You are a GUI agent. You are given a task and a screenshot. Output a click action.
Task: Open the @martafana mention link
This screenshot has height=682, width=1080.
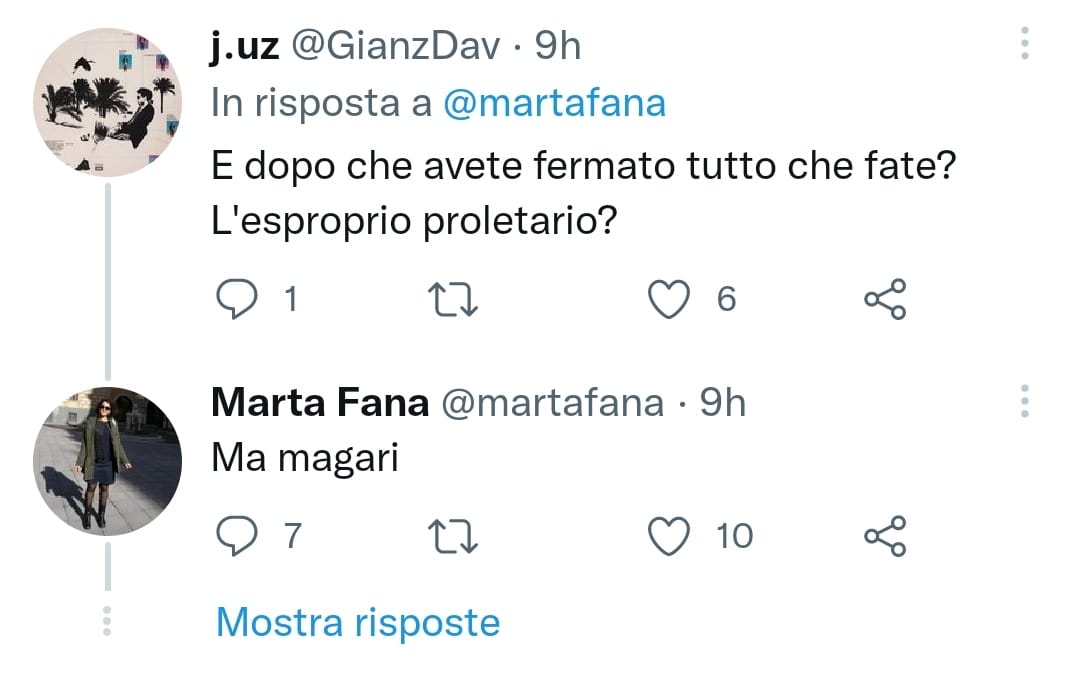[x=554, y=103]
